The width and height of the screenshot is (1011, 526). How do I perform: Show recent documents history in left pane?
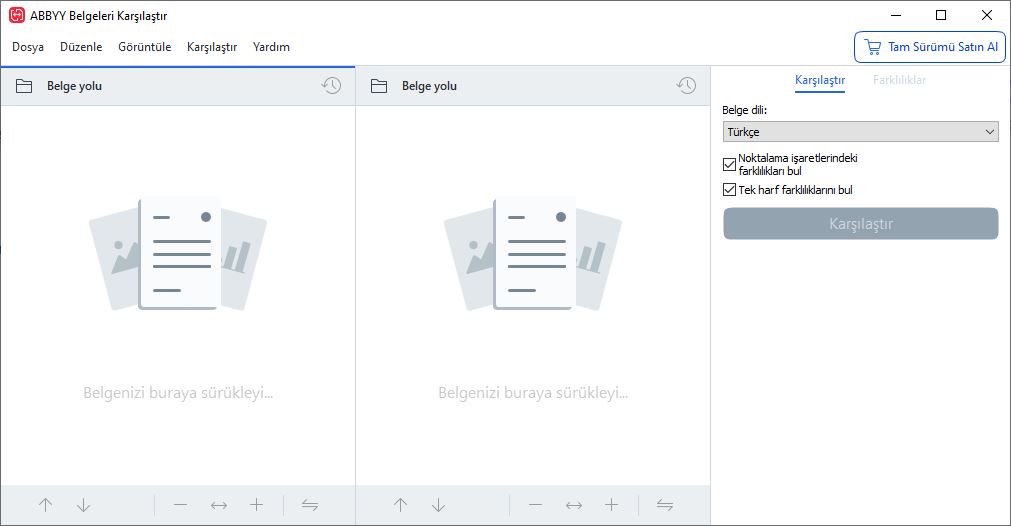[x=331, y=85]
